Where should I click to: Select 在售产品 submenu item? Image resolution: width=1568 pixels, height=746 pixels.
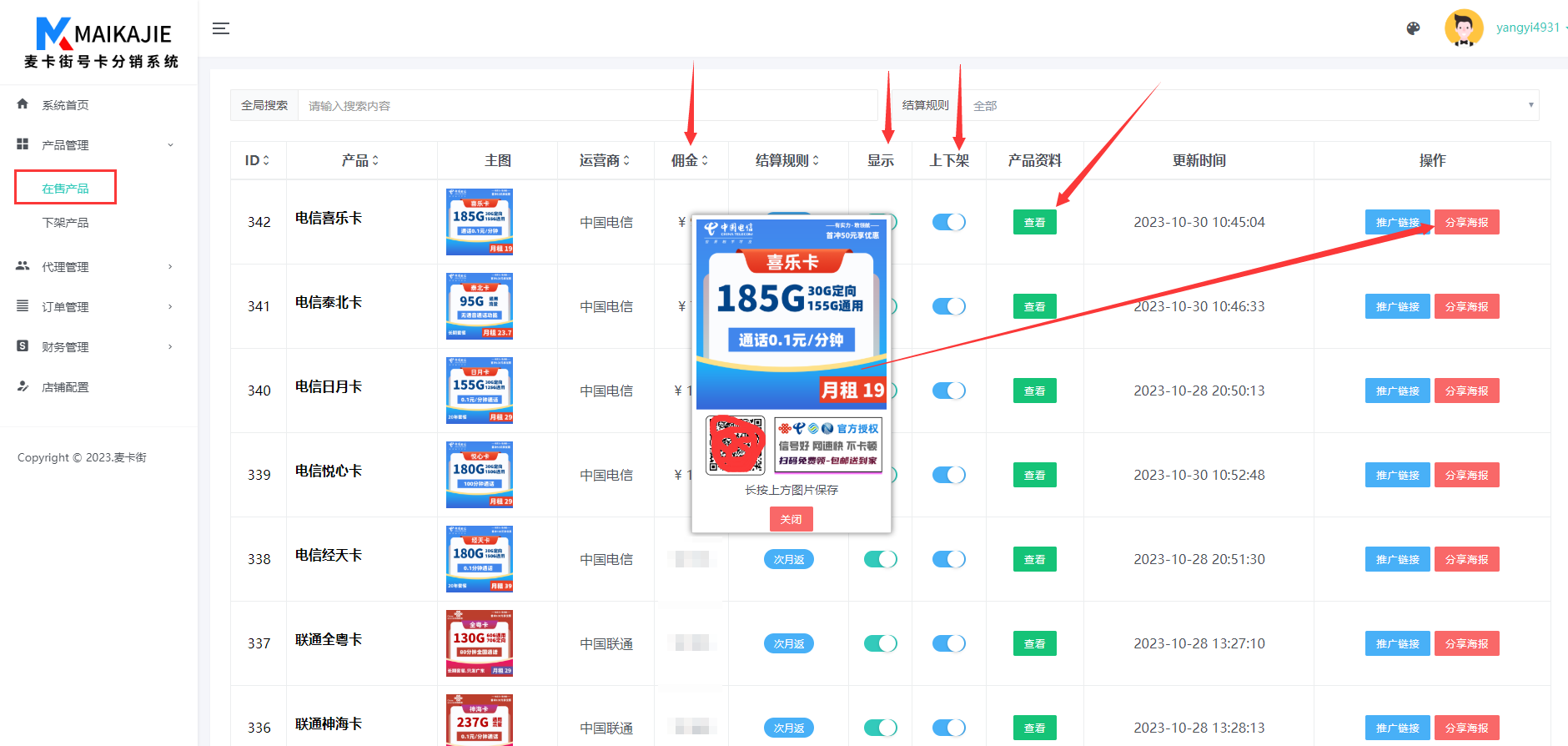pyautogui.click(x=65, y=188)
